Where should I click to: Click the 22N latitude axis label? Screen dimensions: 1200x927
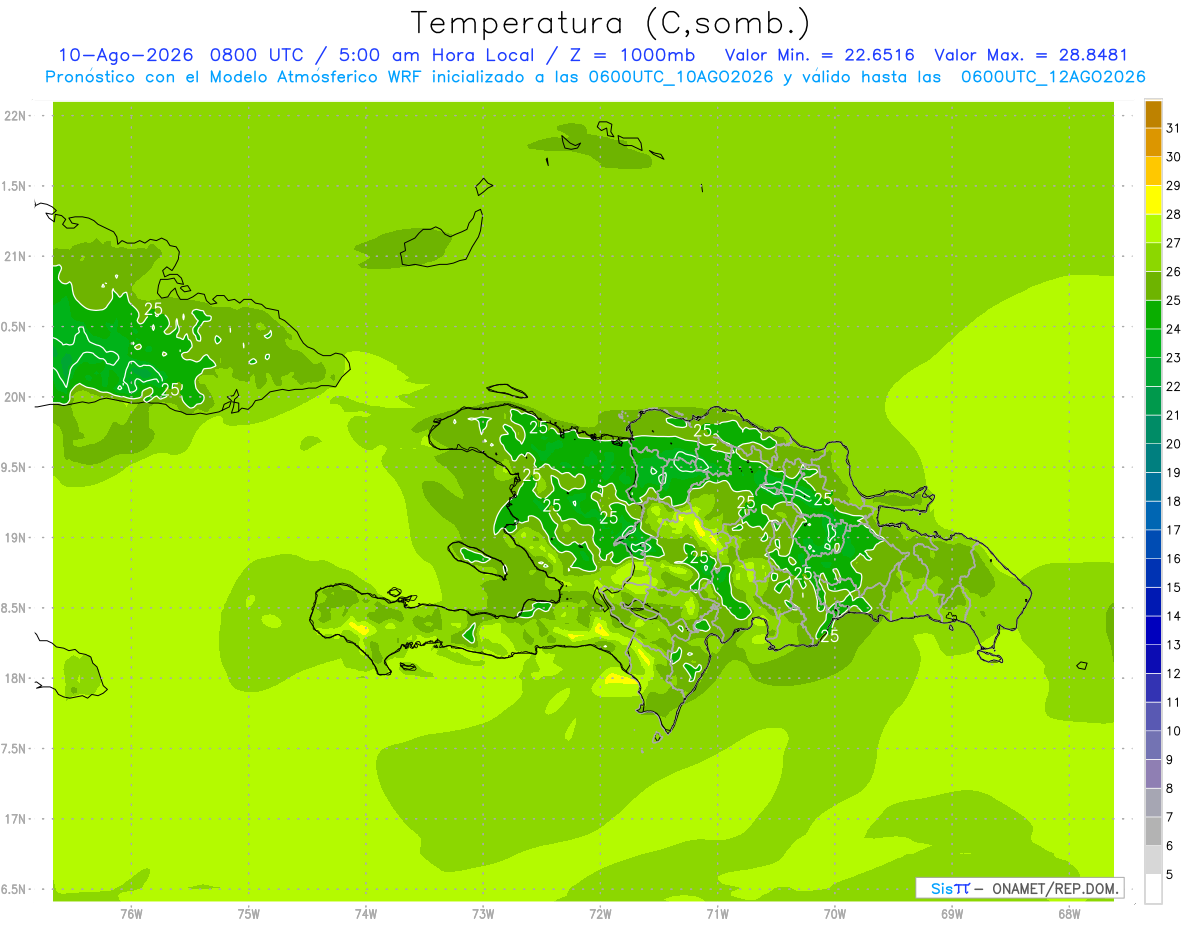15,116
